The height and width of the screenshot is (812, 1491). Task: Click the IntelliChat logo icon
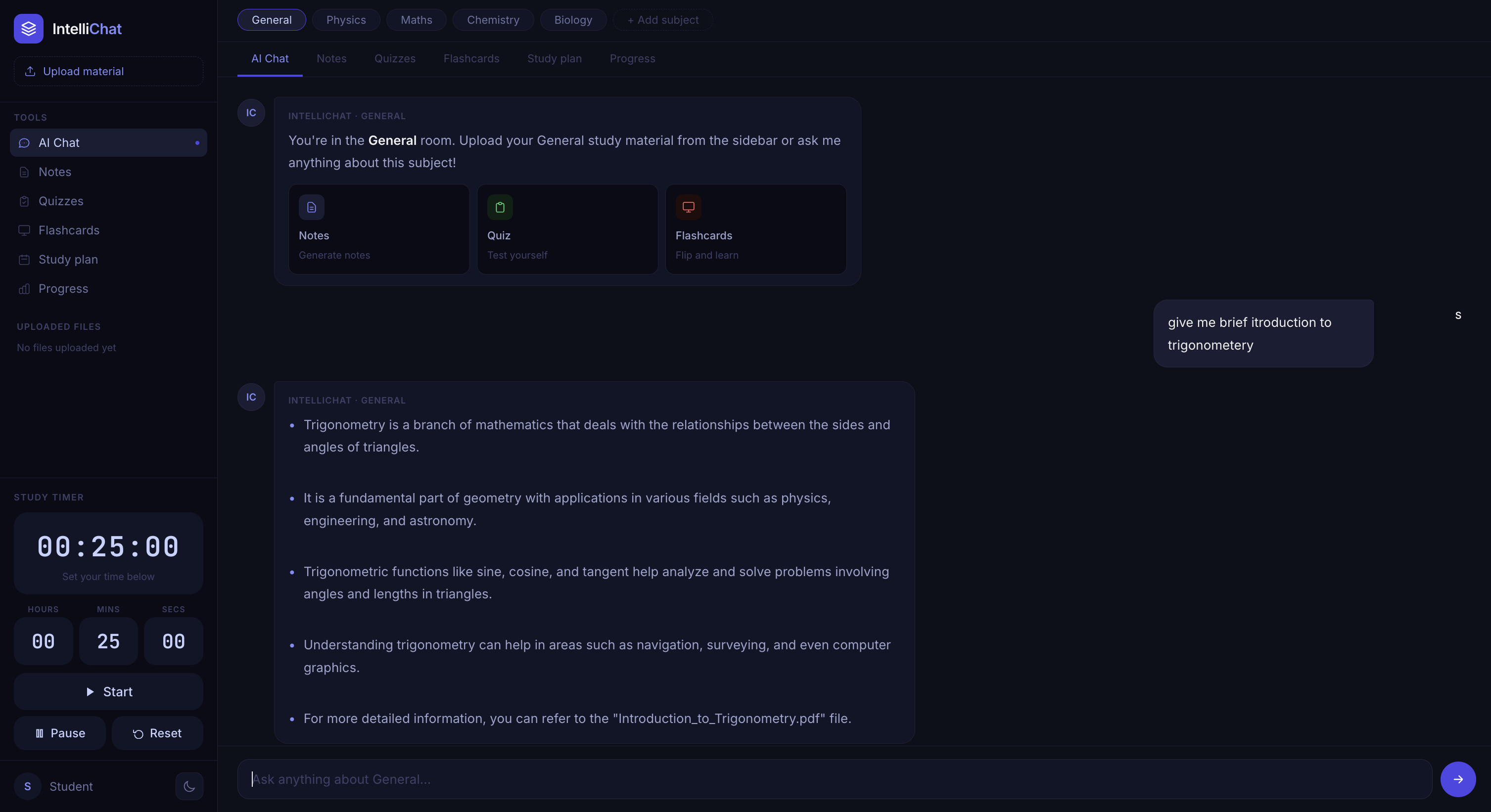(x=28, y=28)
